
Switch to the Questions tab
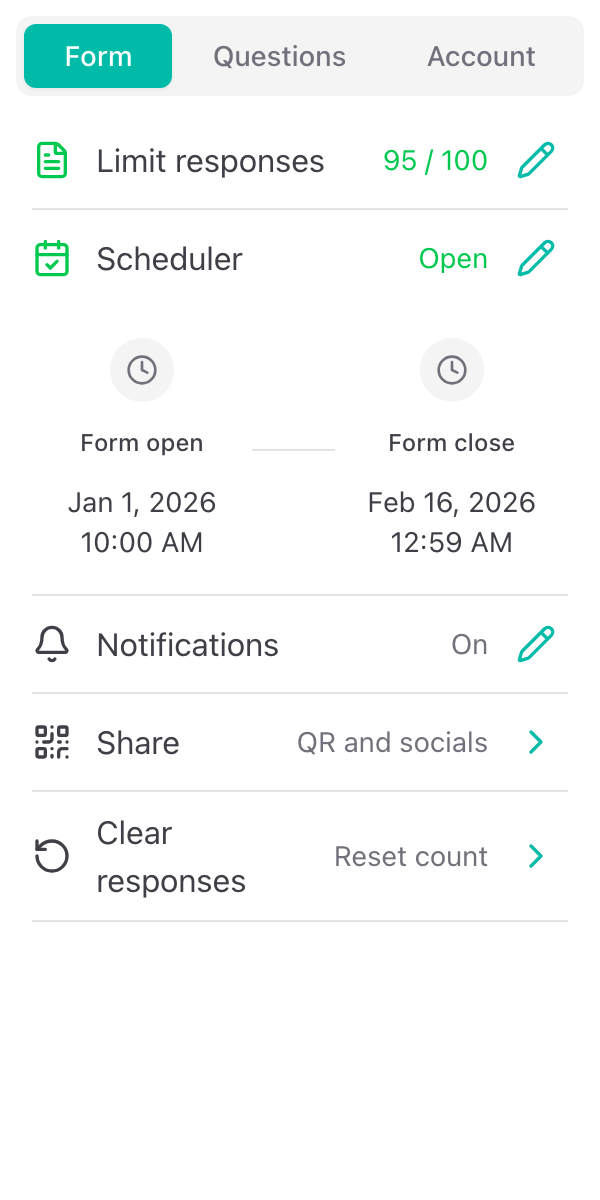coord(279,56)
